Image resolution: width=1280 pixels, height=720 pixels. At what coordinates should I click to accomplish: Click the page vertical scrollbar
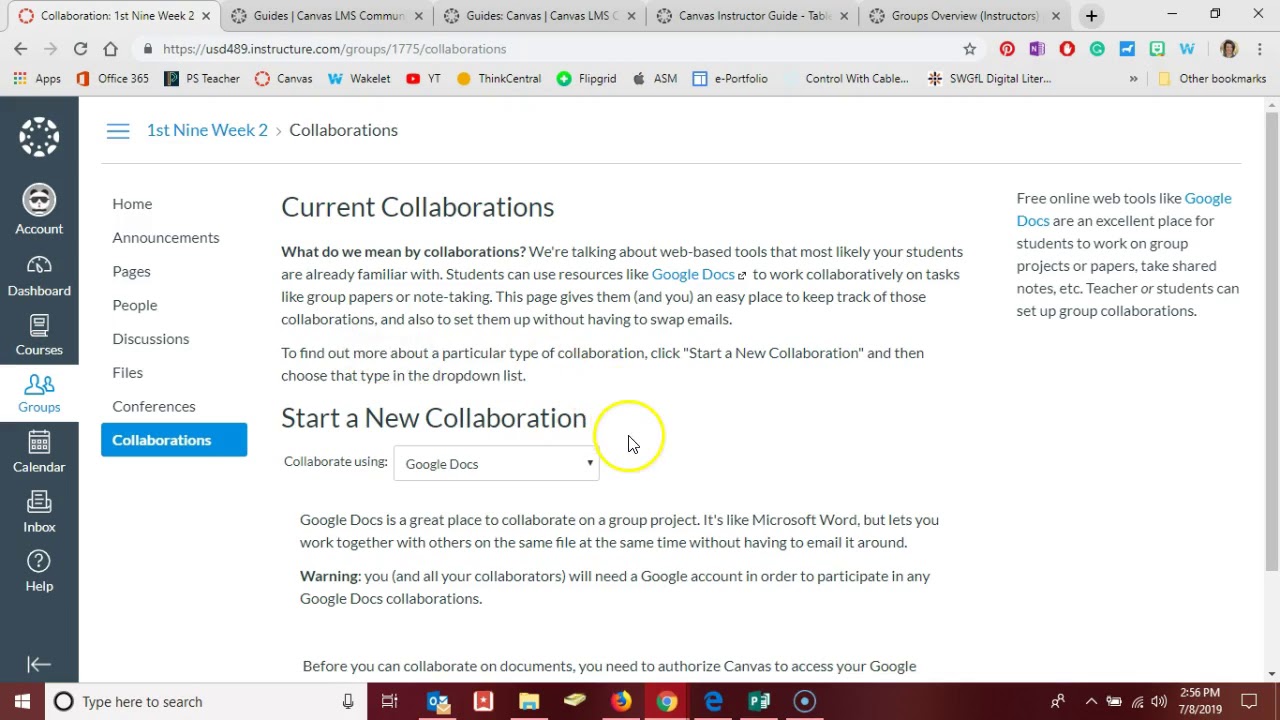[1272, 340]
